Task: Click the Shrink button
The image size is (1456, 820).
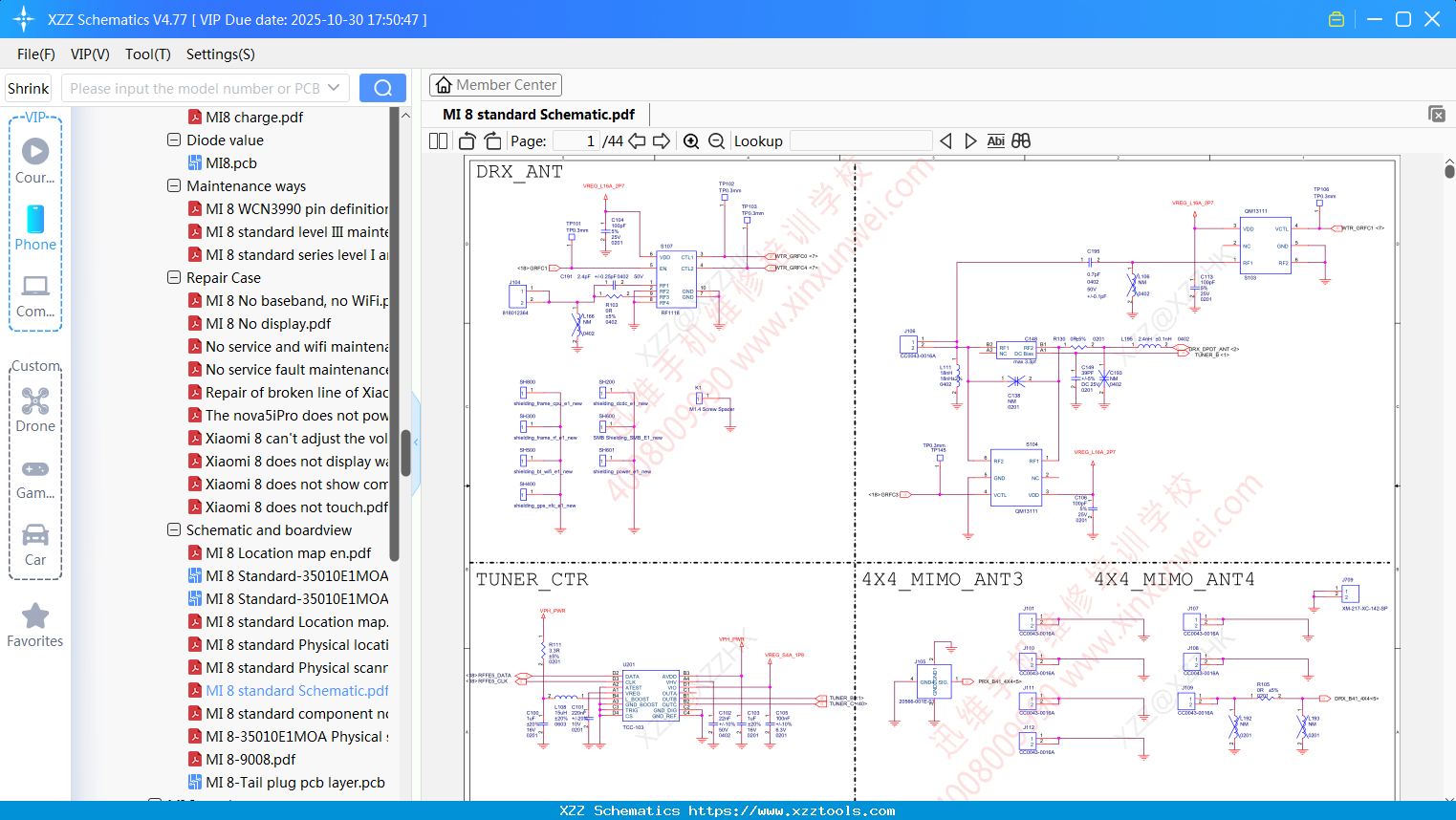Action: click(28, 87)
